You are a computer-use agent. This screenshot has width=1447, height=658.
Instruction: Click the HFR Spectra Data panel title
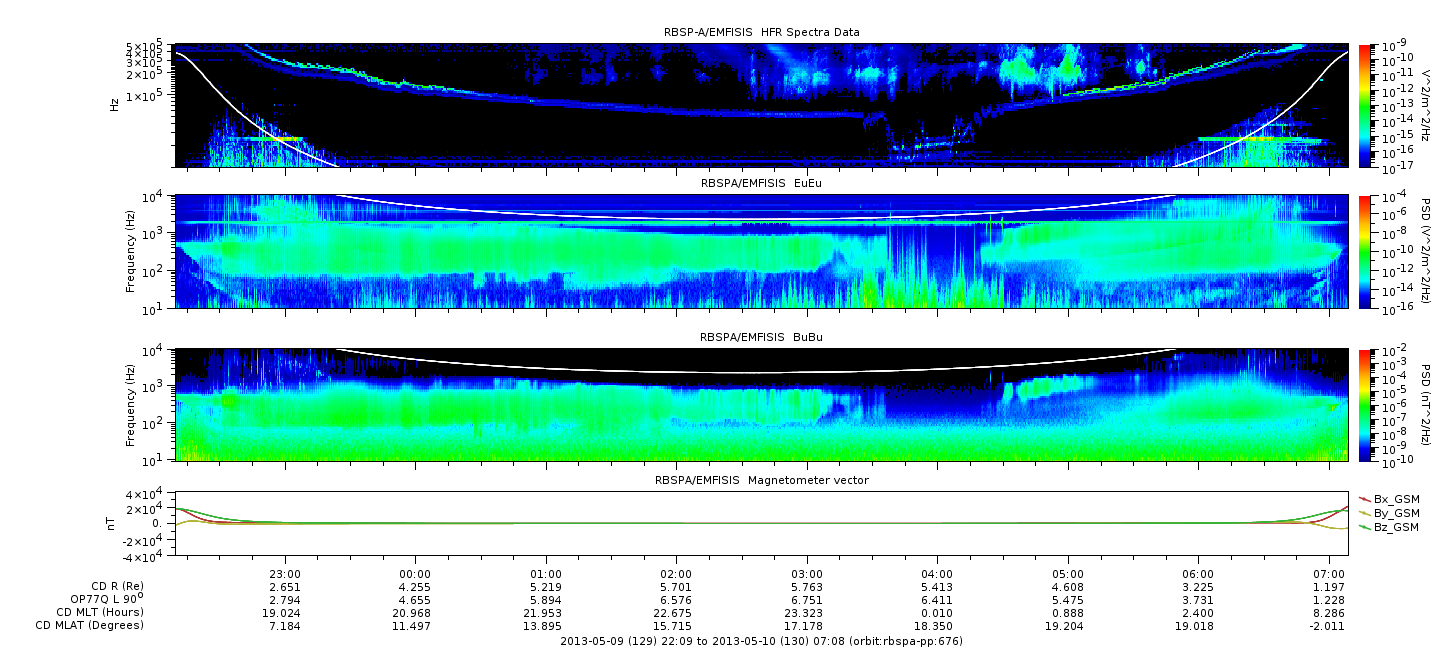pyautogui.click(x=761, y=33)
